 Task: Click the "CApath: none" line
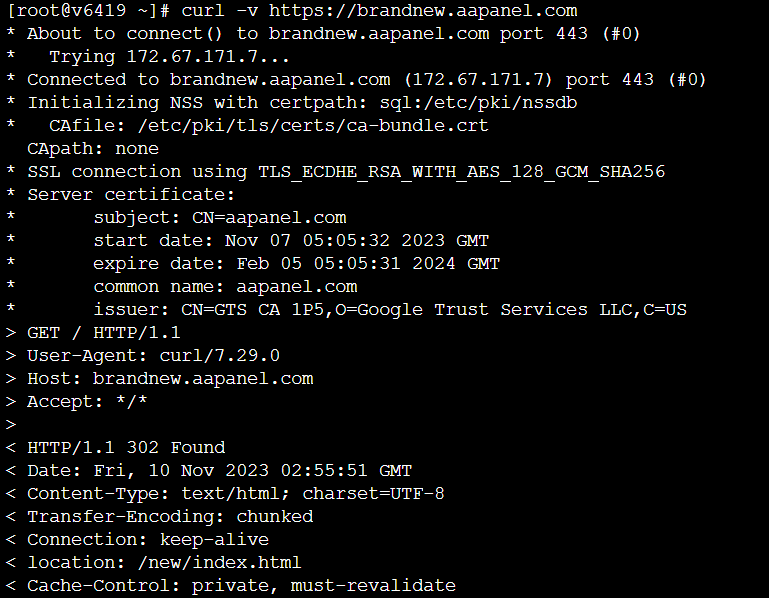coord(92,148)
